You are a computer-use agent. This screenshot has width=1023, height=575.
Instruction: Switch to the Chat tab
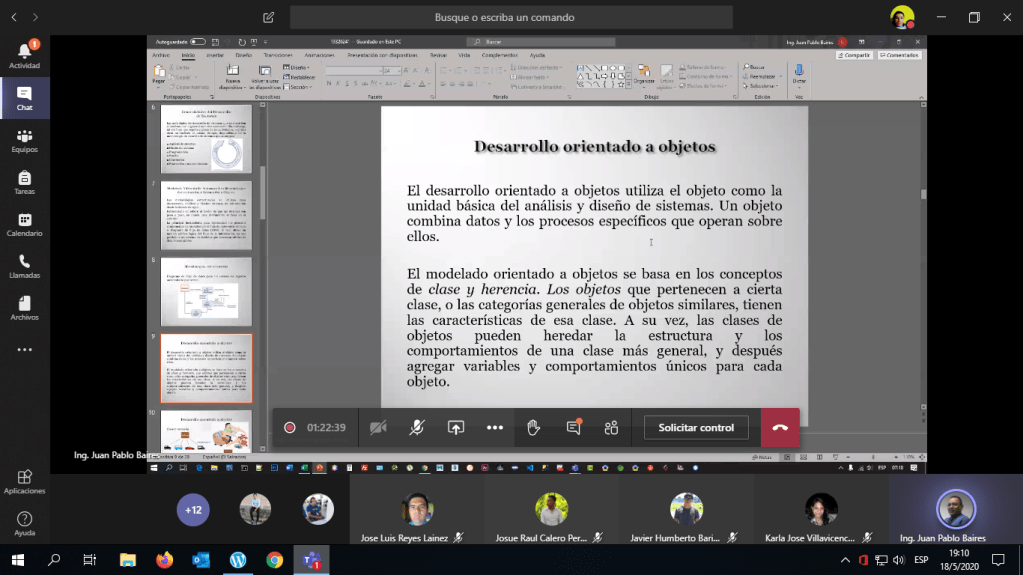point(24,98)
